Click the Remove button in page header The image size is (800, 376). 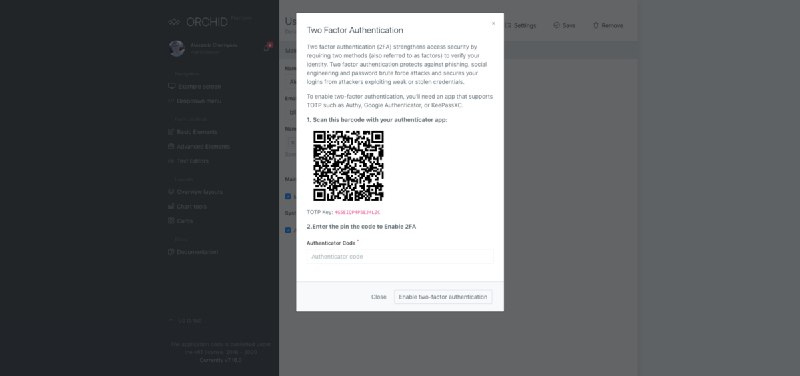608,25
